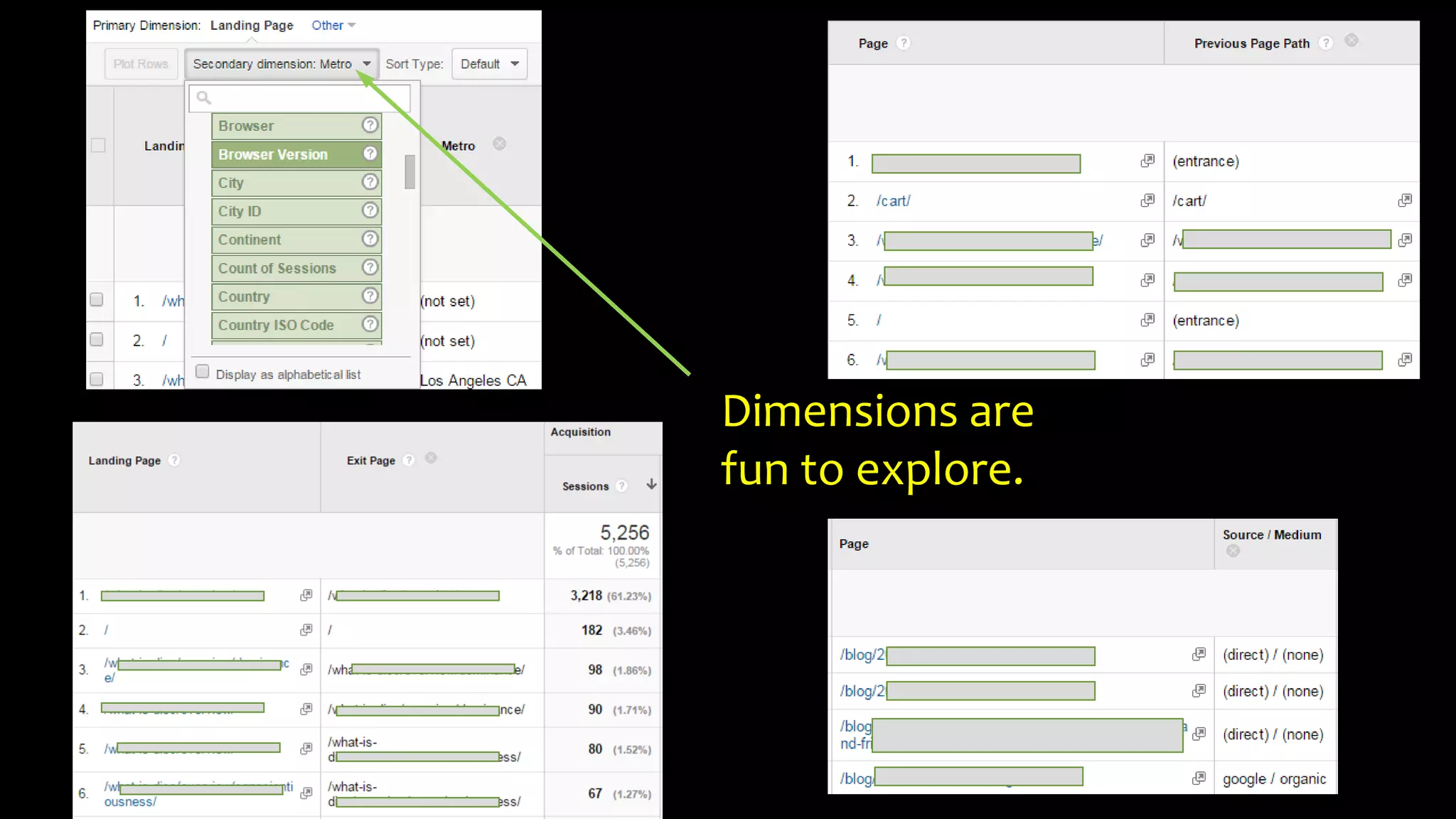Open the root / page link in row 5
The width and height of the screenshot is (1456, 819).
(879, 320)
